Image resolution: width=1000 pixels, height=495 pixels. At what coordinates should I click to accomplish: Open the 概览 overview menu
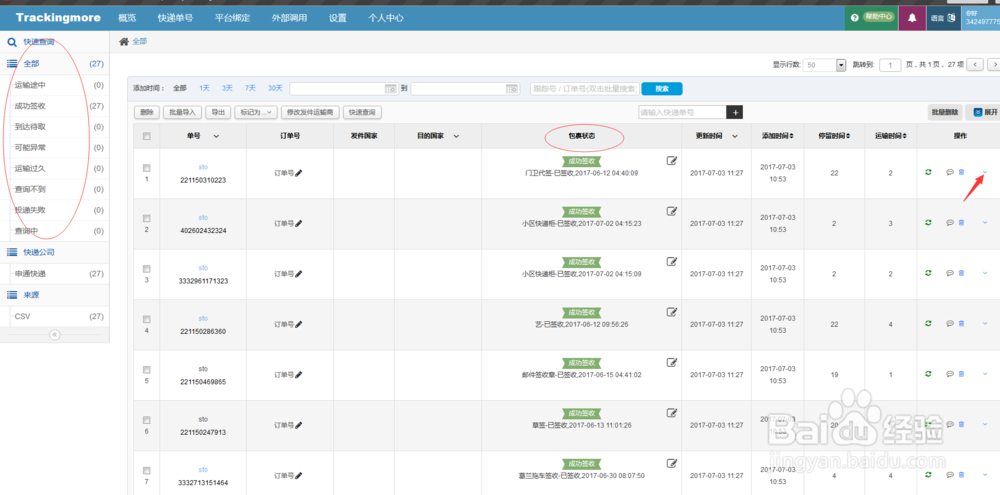[x=128, y=18]
